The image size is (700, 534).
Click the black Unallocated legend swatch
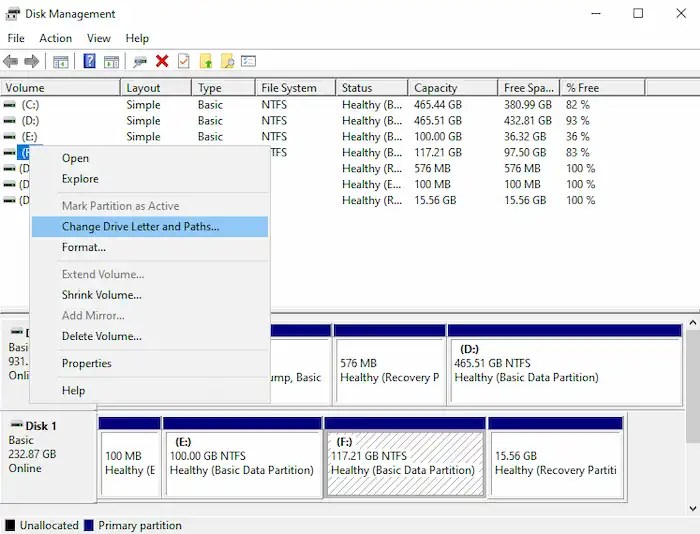coord(10,526)
